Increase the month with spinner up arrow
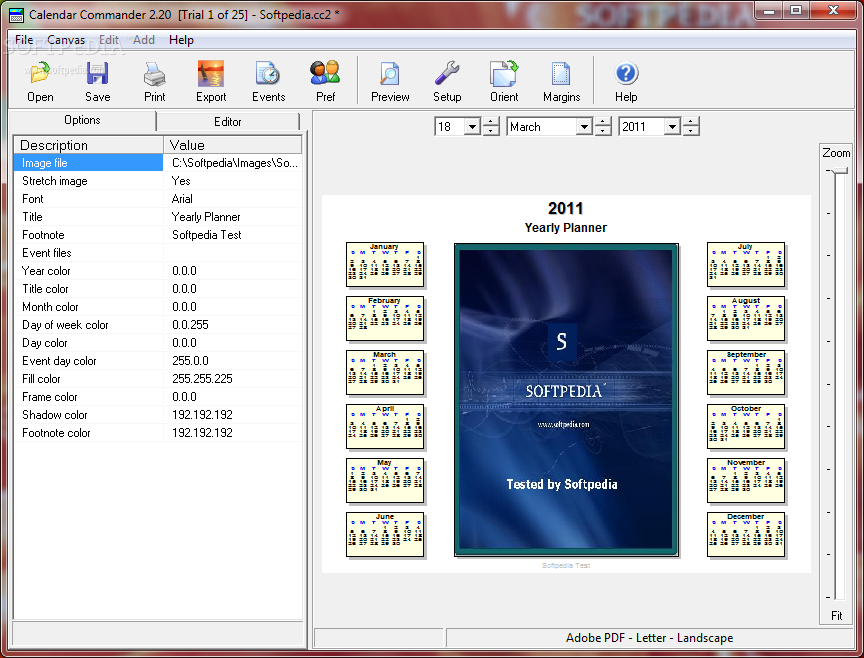Image resolution: width=864 pixels, height=658 pixels. pyautogui.click(x=603, y=122)
